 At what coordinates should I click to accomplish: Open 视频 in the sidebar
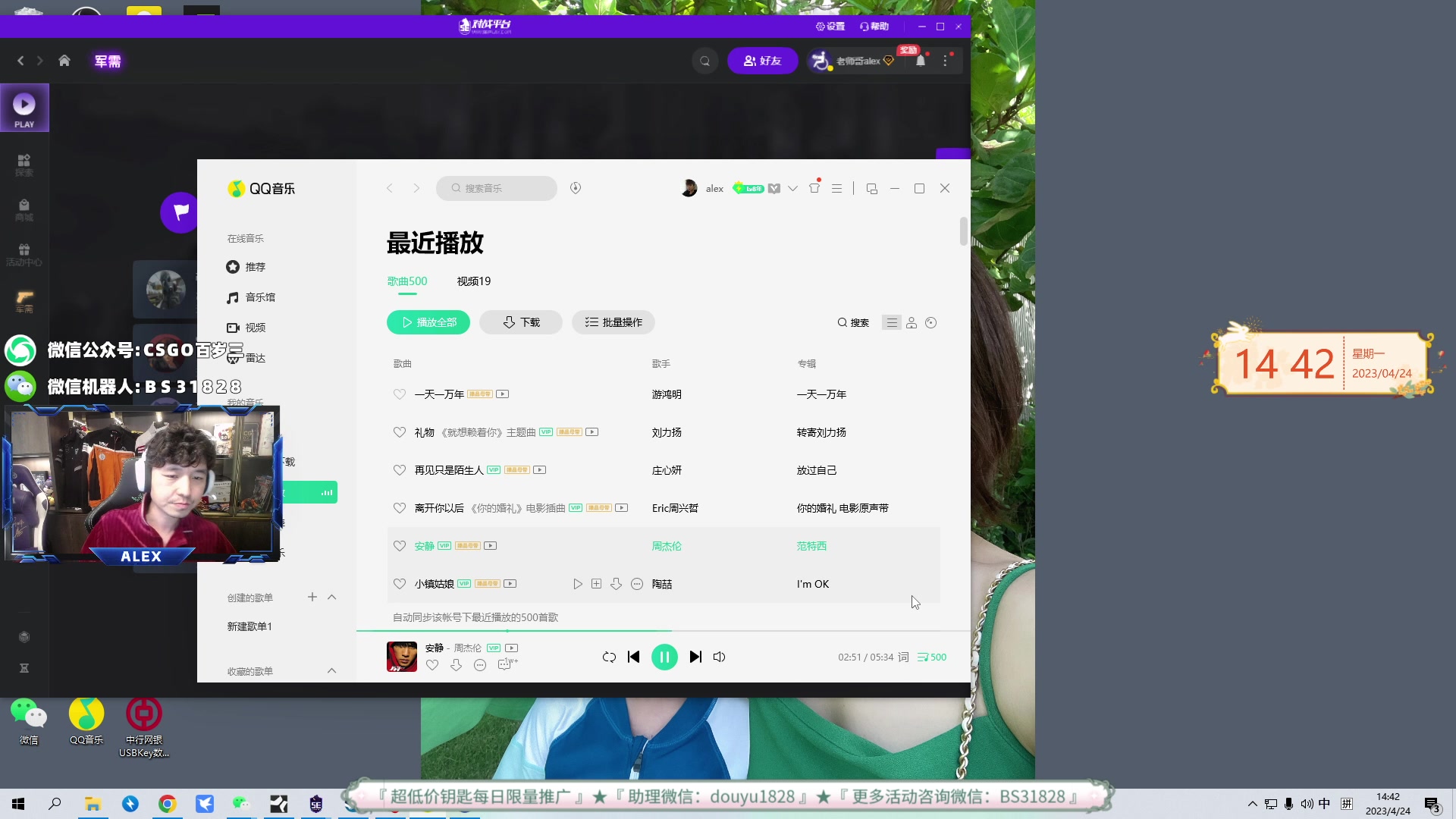(246, 328)
